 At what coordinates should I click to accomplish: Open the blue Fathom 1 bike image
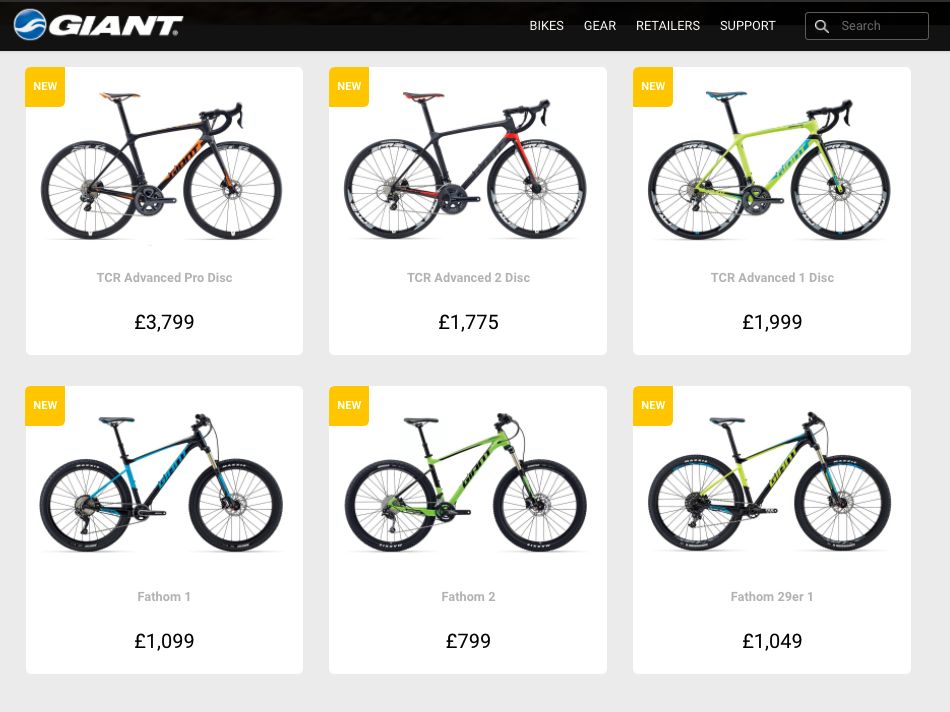[x=164, y=484]
